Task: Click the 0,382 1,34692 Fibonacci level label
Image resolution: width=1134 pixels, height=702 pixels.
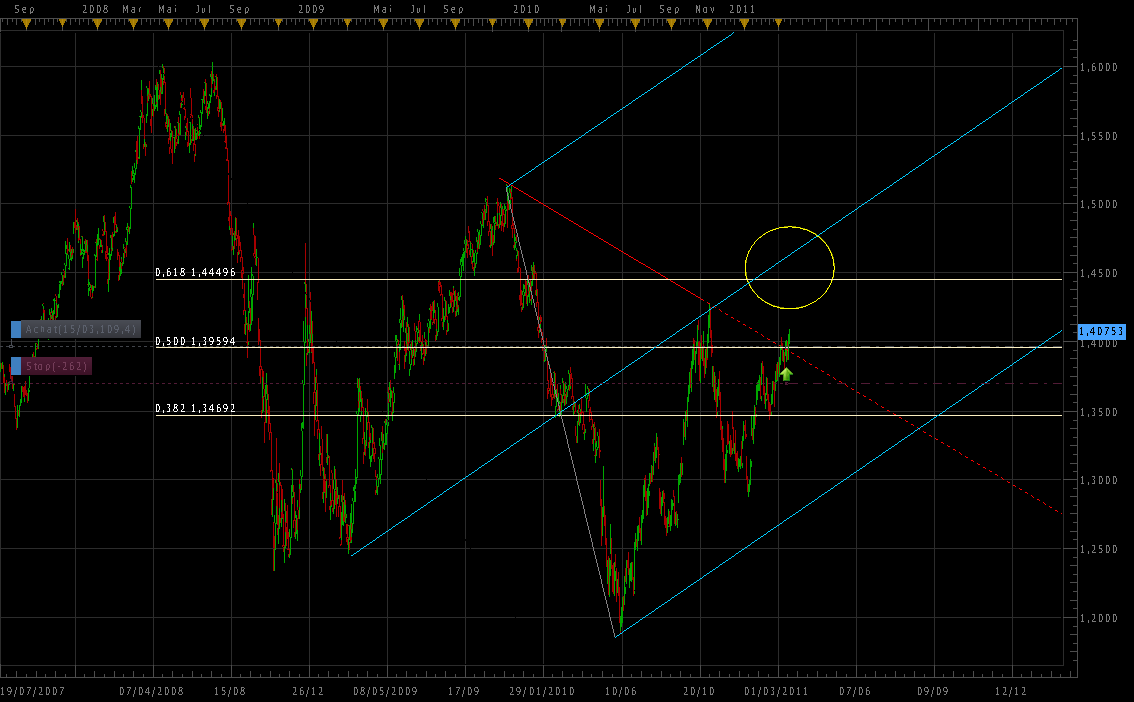Action: pos(195,408)
